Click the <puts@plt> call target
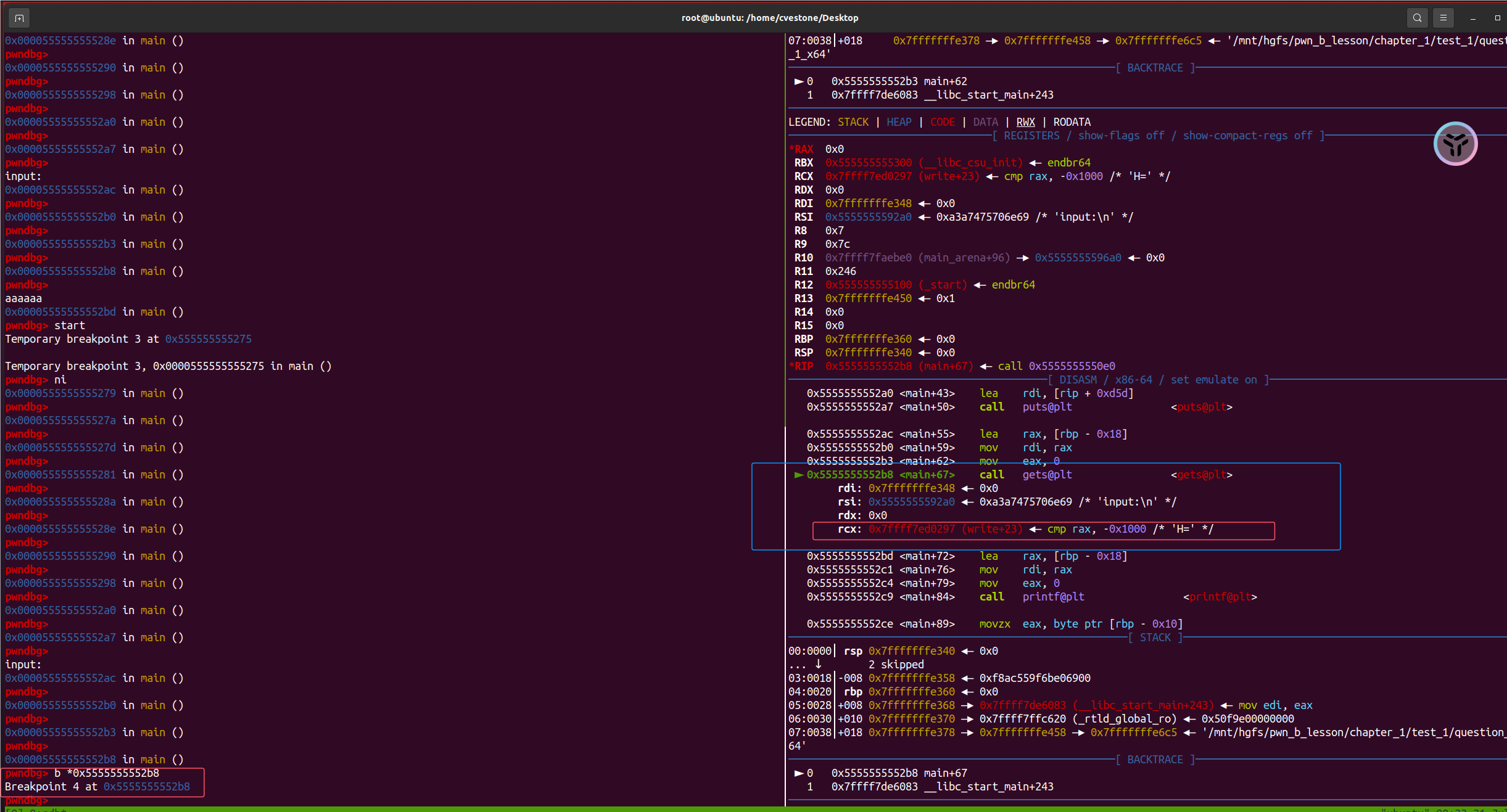 tap(1201, 407)
